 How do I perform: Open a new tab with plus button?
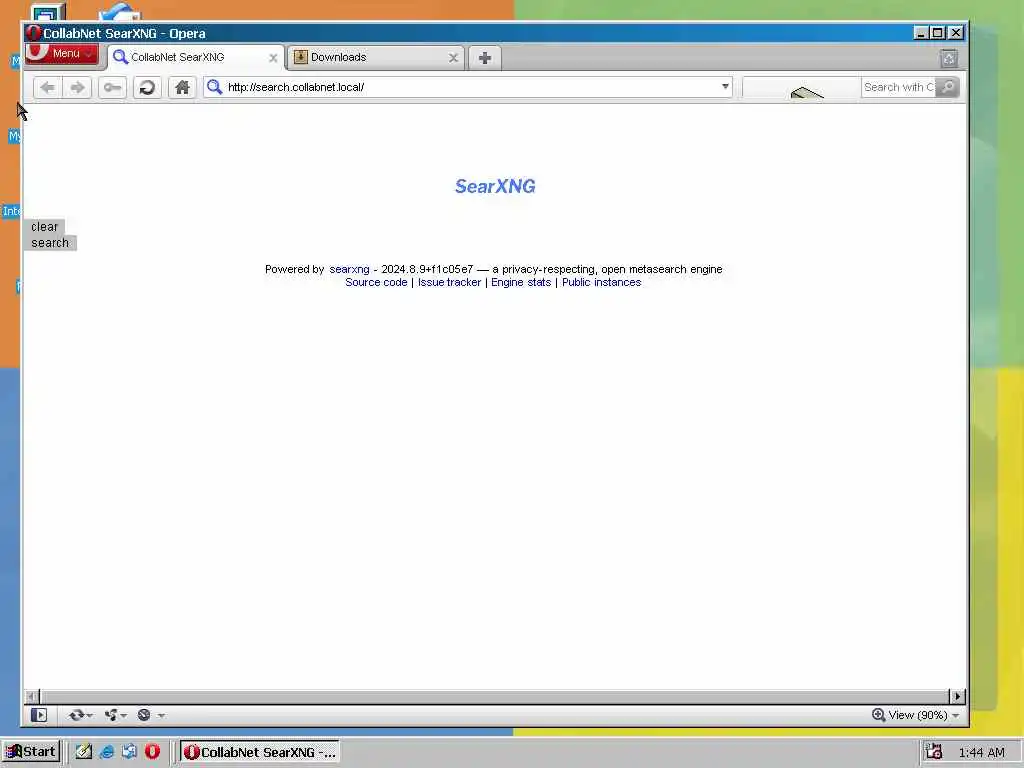(x=485, y=58)
